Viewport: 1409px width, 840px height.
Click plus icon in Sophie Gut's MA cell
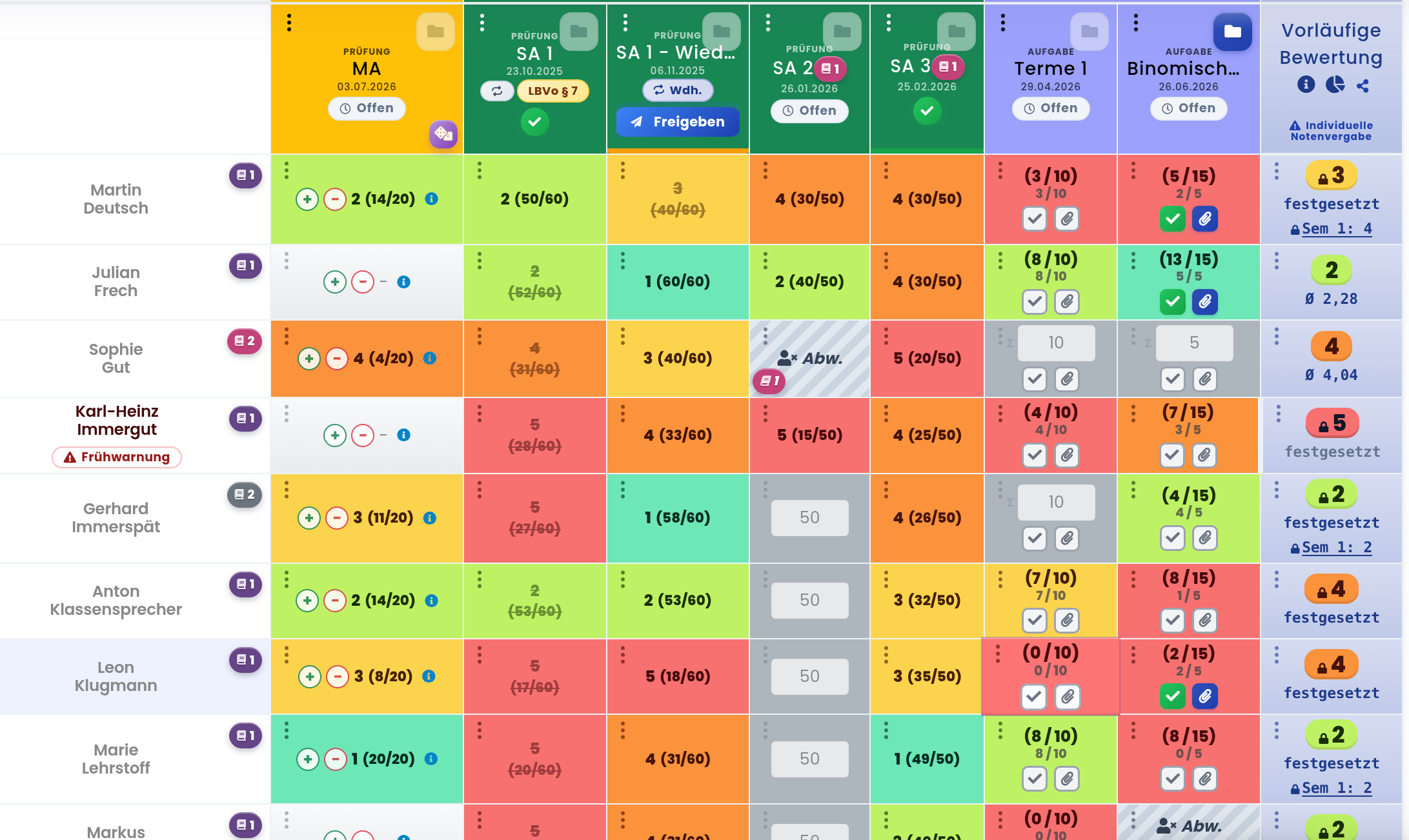tap(309, 358)
